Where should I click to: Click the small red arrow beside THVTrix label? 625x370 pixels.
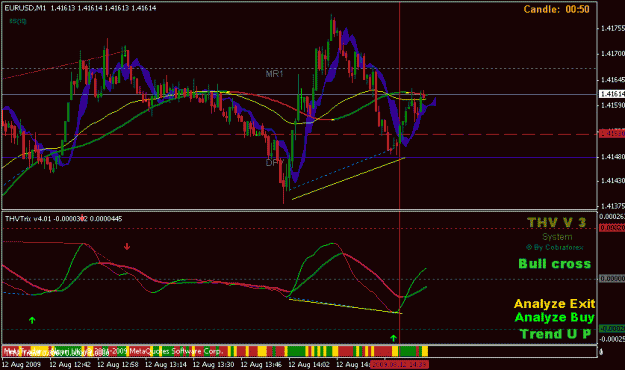click(x=82, y=218)
